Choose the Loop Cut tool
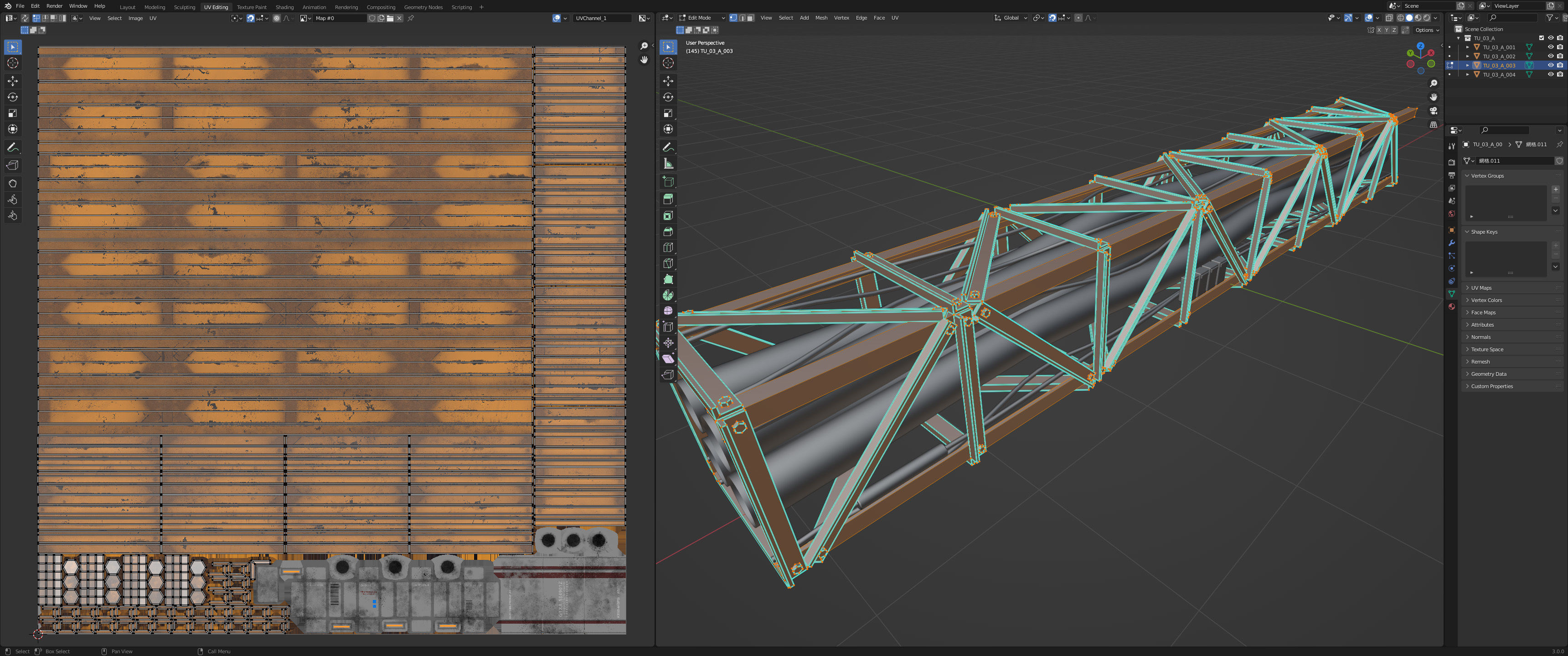The width and height of the screenshot is (1568, 656). pyautogui.click(x=668, y=247)
